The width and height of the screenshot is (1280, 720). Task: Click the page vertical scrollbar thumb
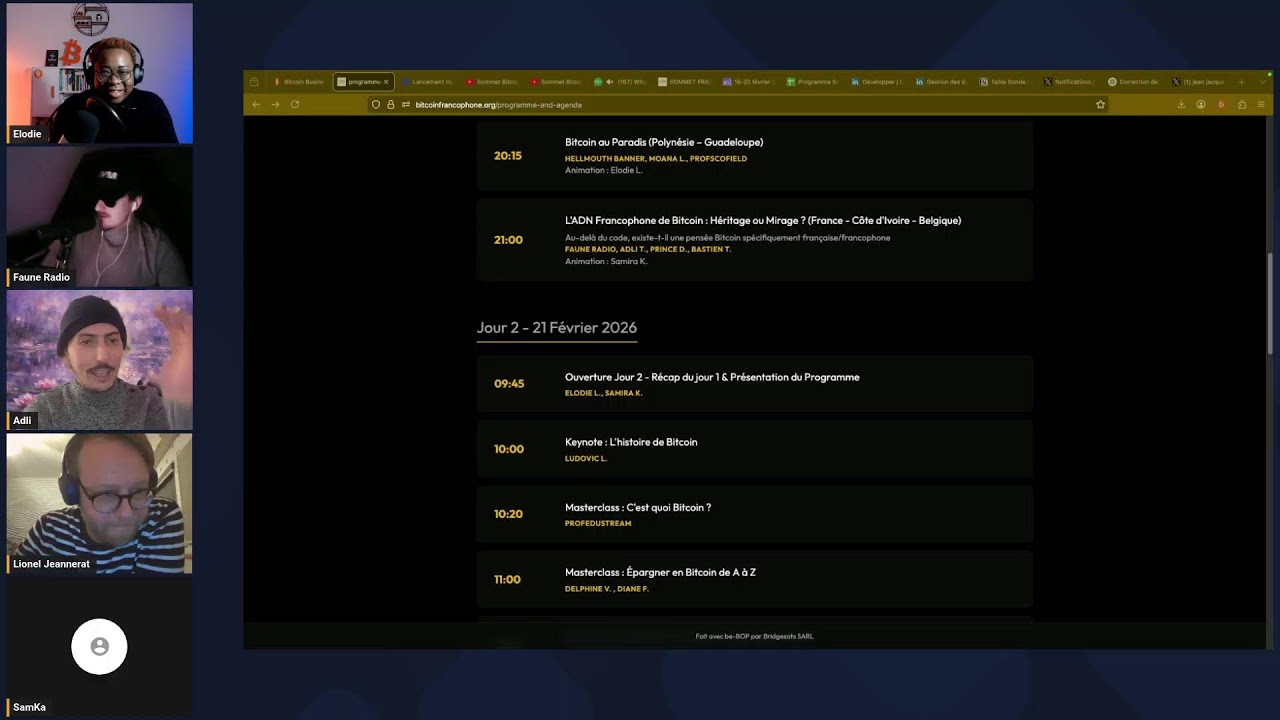(1270, 303)
